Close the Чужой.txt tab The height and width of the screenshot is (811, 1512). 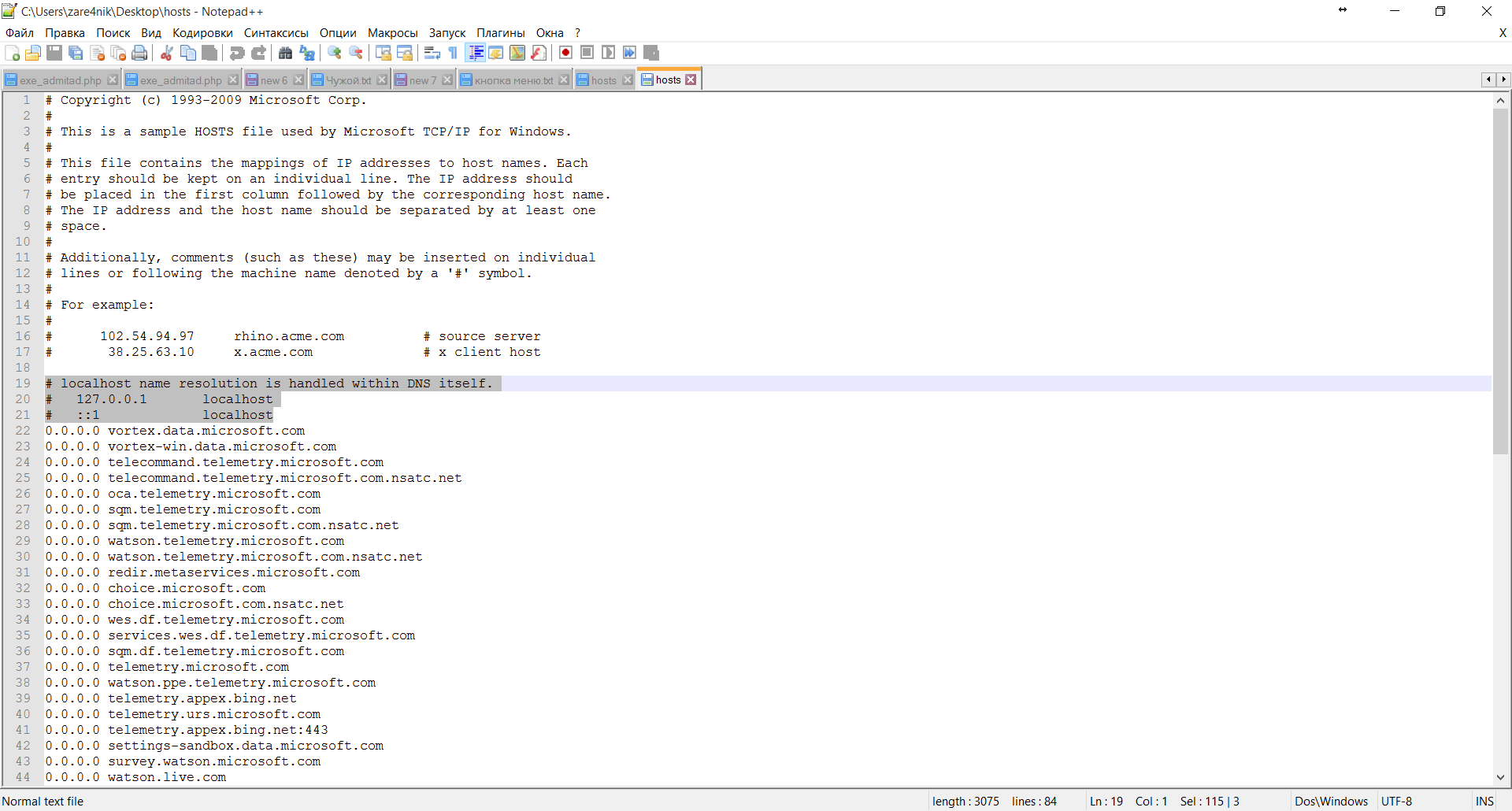point(382,80)
